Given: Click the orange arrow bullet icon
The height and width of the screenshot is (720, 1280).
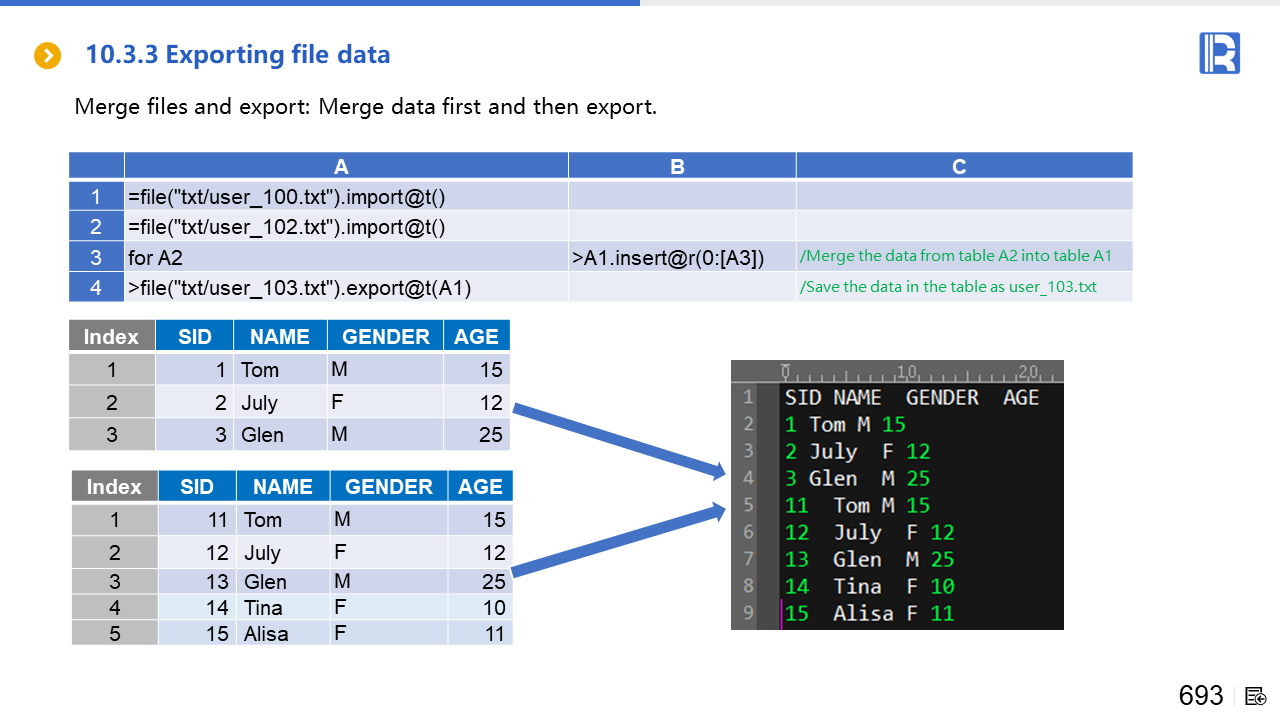Looking at the screenshot, I should coord(47,56).
